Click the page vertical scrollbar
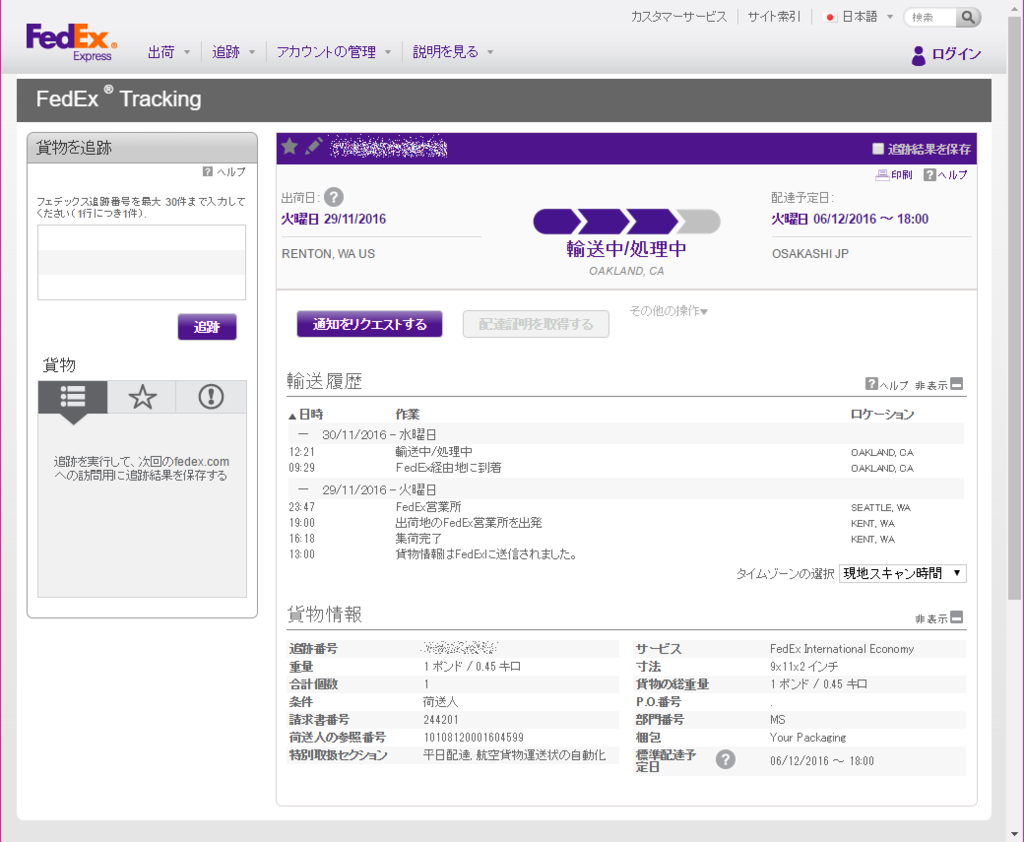Viewport: 1024px width, 842px height. (x=1014, y=307)
